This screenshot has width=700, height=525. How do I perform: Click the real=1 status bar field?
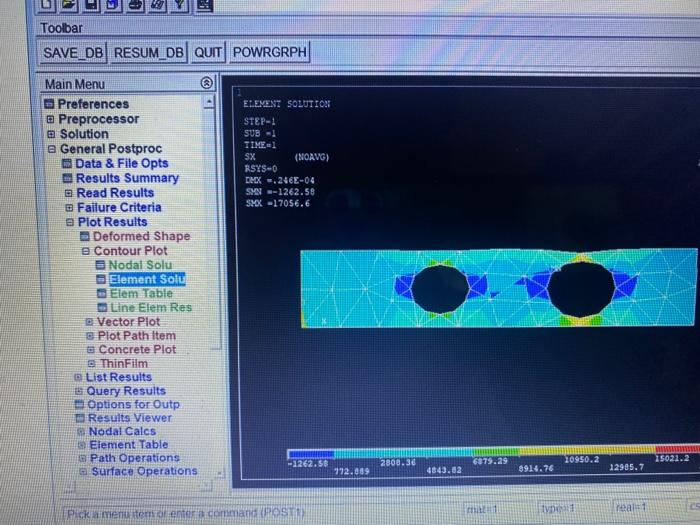tap(646, 507)
